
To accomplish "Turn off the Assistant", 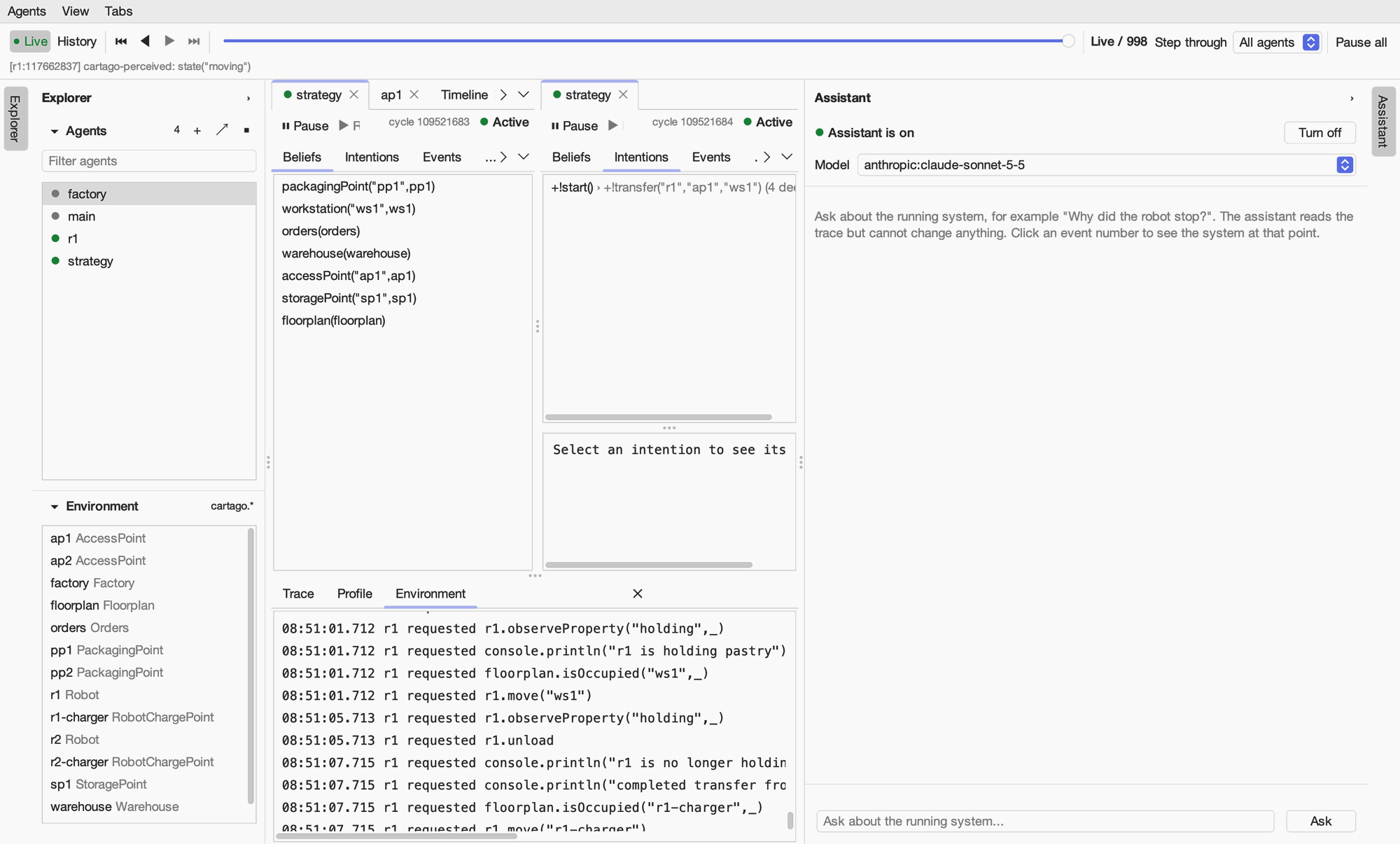I will pos(1319,133).
